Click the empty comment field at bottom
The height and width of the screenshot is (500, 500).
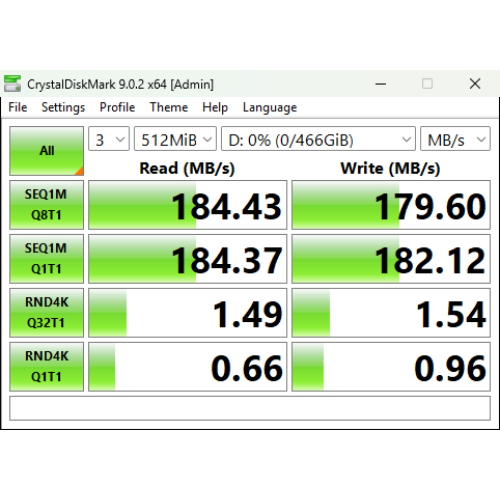[250, 408]
